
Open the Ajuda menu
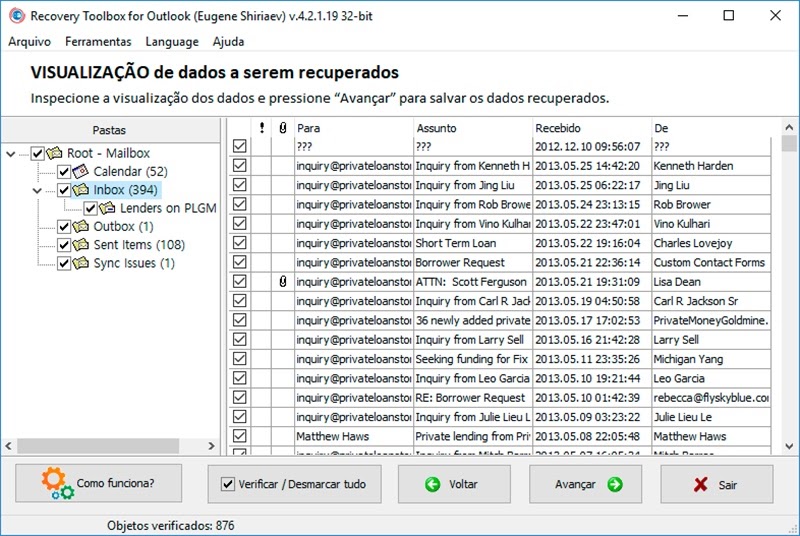[228, 42]
